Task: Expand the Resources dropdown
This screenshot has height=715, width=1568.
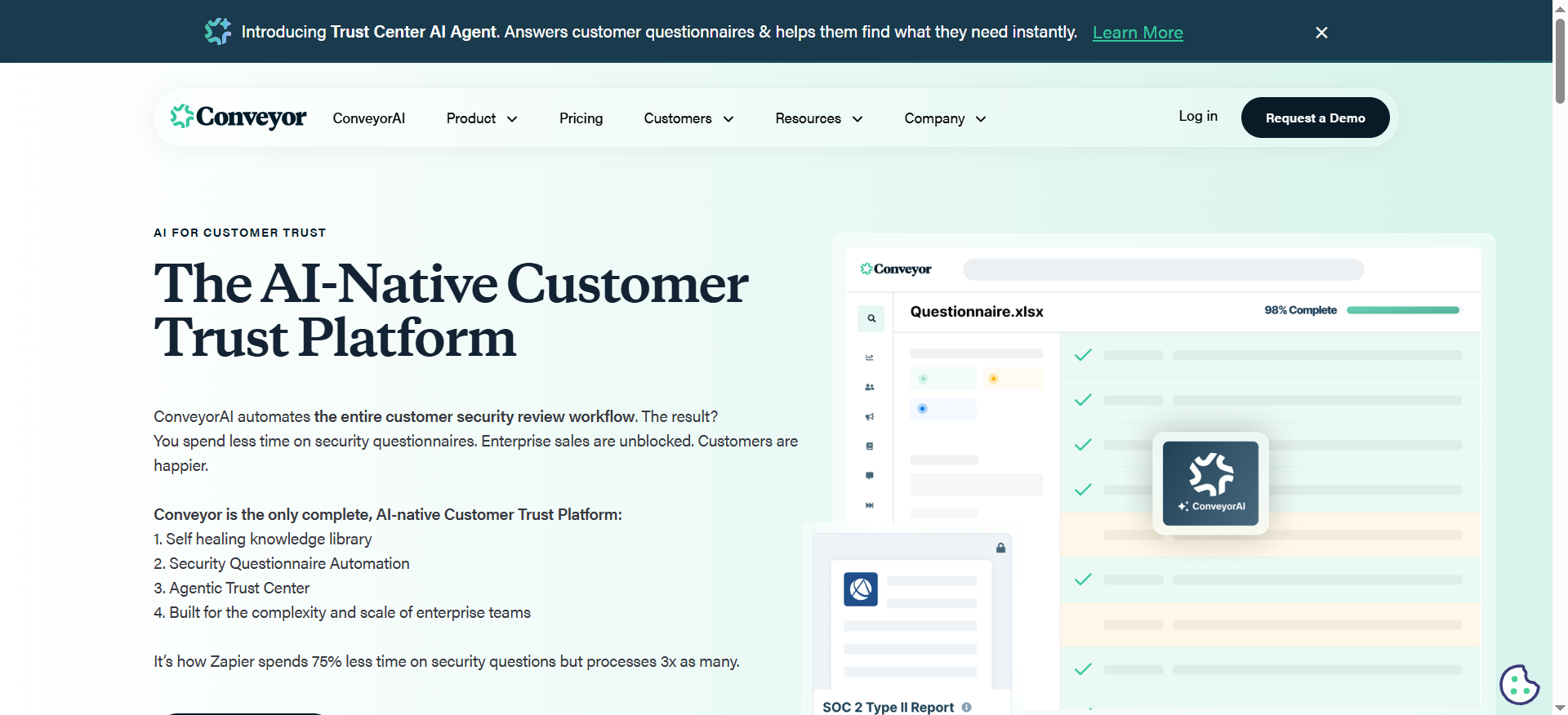Action: coord(819,118)
